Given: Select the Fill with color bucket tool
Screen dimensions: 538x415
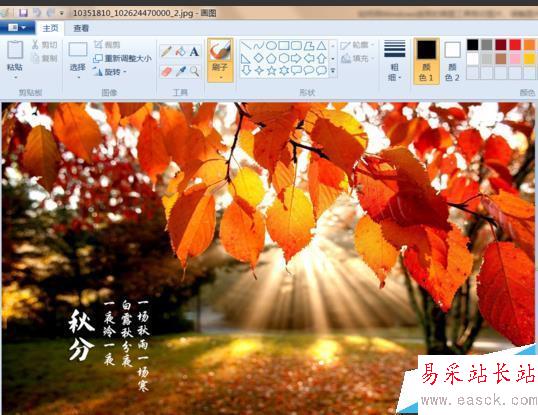Looking at the screenshot, I should pos(180,51).
